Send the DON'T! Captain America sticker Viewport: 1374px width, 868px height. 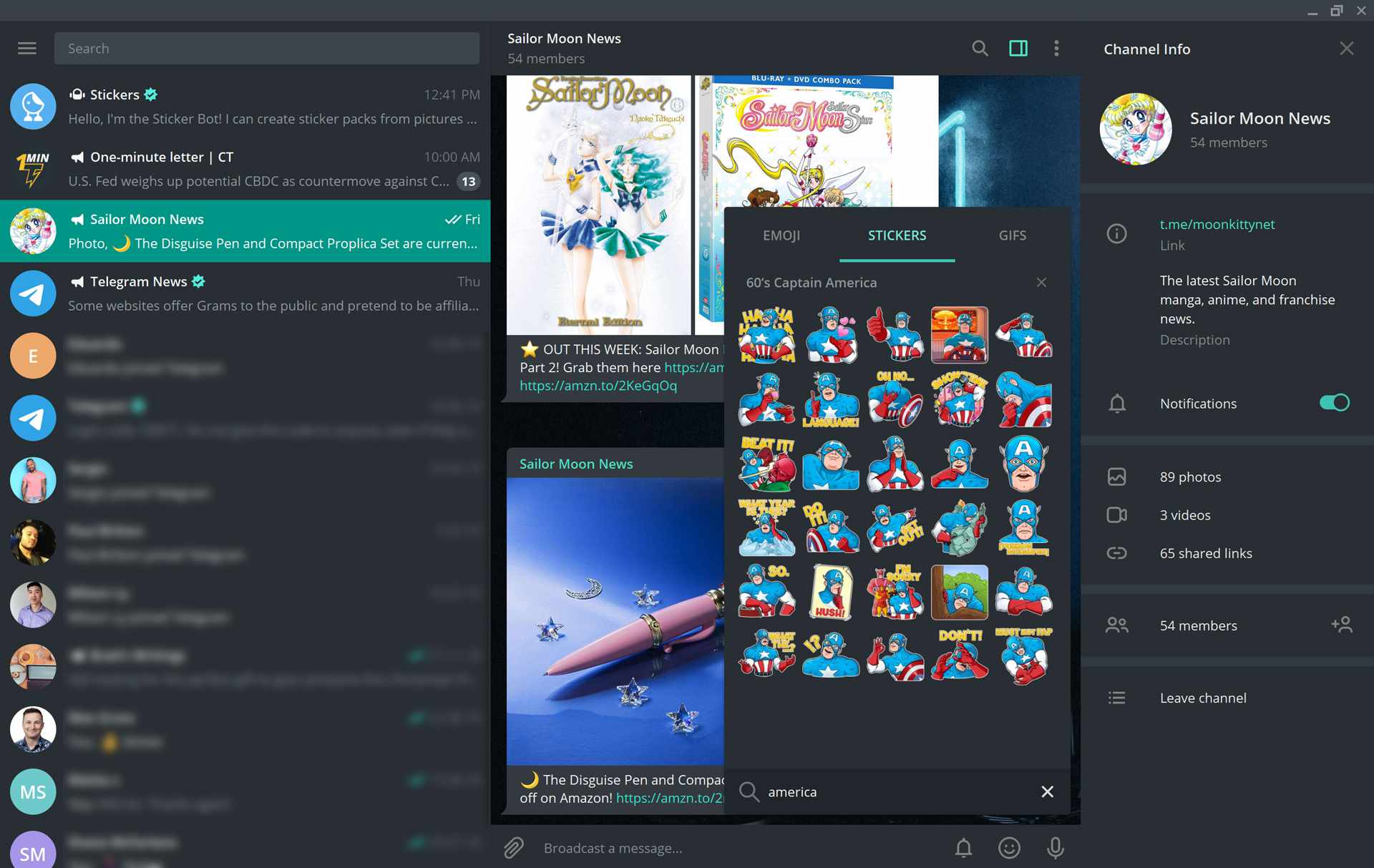tap(959, 655)
